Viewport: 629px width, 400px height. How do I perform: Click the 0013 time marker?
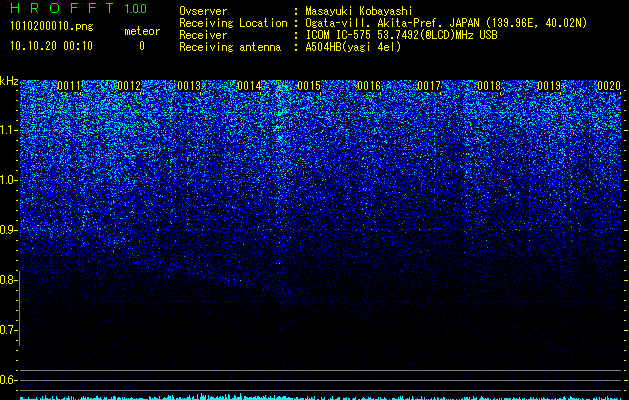pyautogui.click(x=189, y=86)
